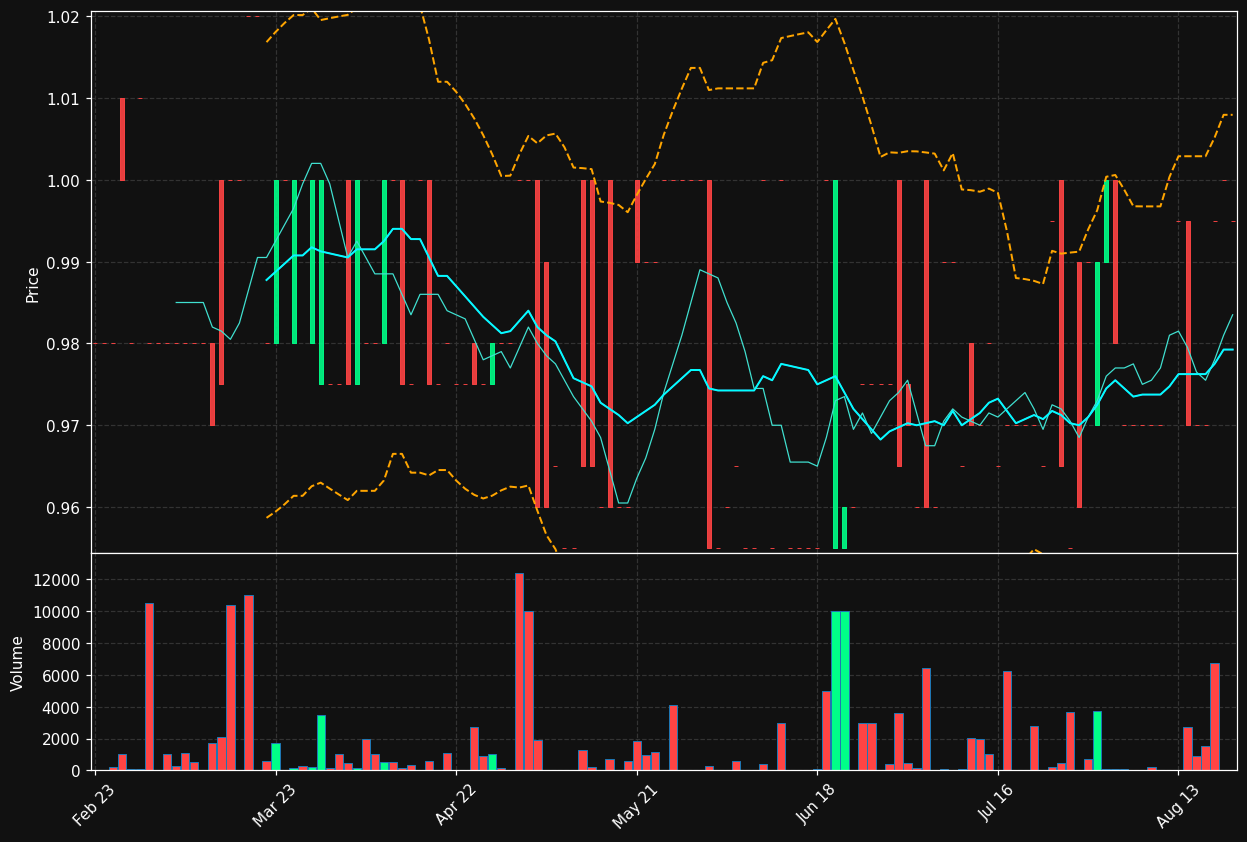Click the May 21 date label
The image size is (1247, 842).
(x=636, y=806)
